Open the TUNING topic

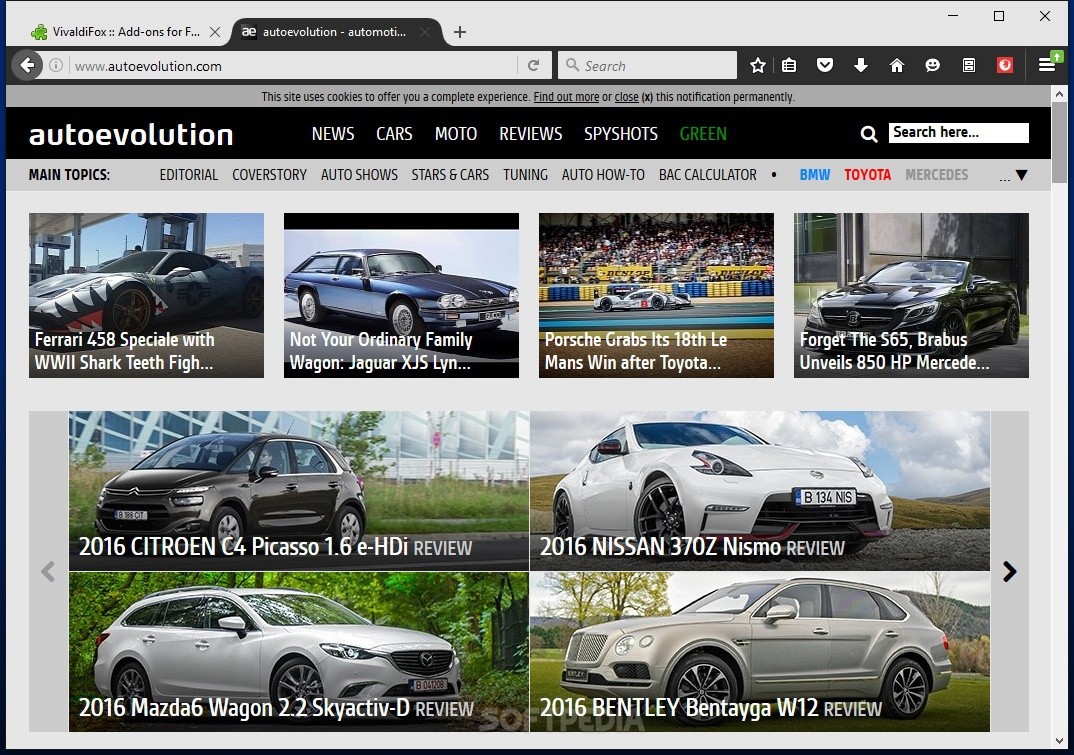[525, 175]
